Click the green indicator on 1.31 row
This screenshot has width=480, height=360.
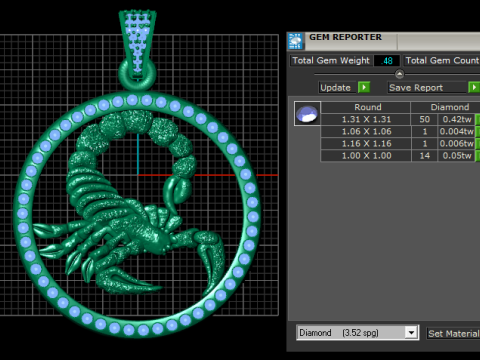[x=478, y=119]
